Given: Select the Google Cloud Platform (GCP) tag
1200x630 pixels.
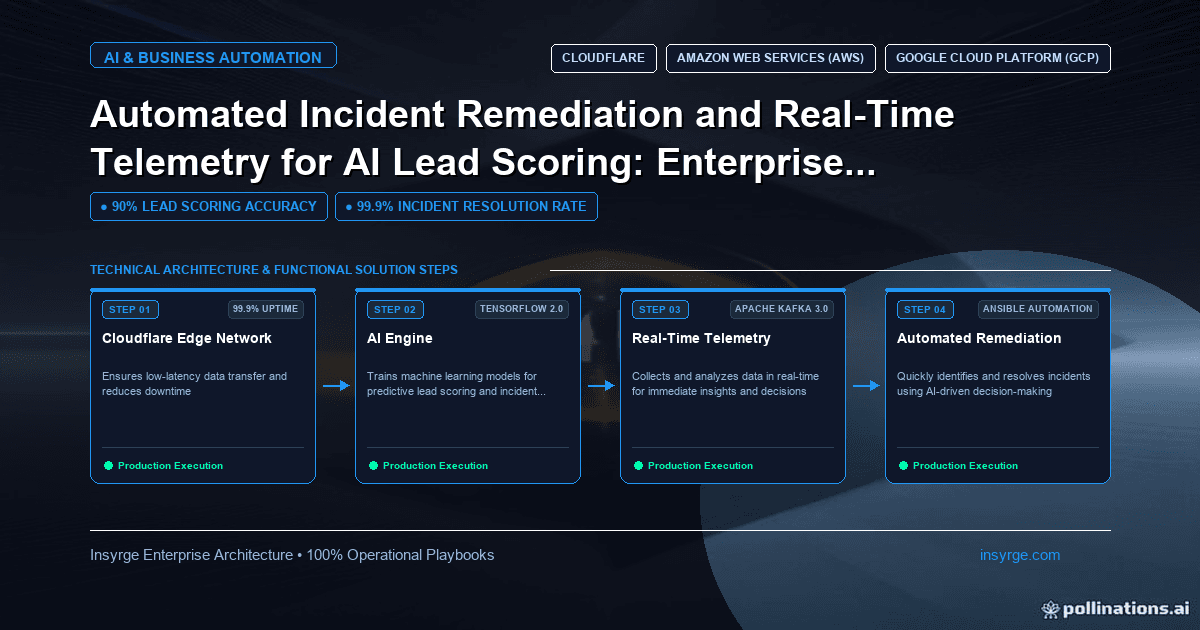Looking at the screenshot, I should tap(997, 58).
